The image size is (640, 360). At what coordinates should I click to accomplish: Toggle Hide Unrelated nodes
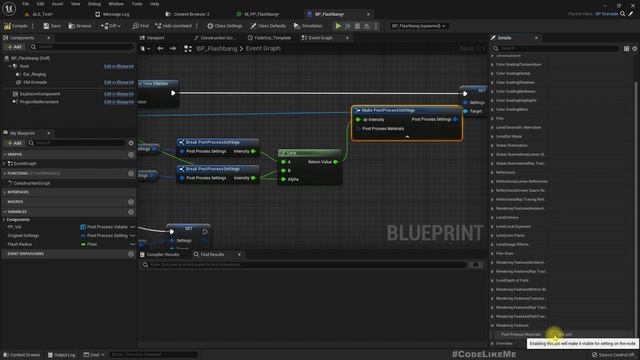coord(173,26)
